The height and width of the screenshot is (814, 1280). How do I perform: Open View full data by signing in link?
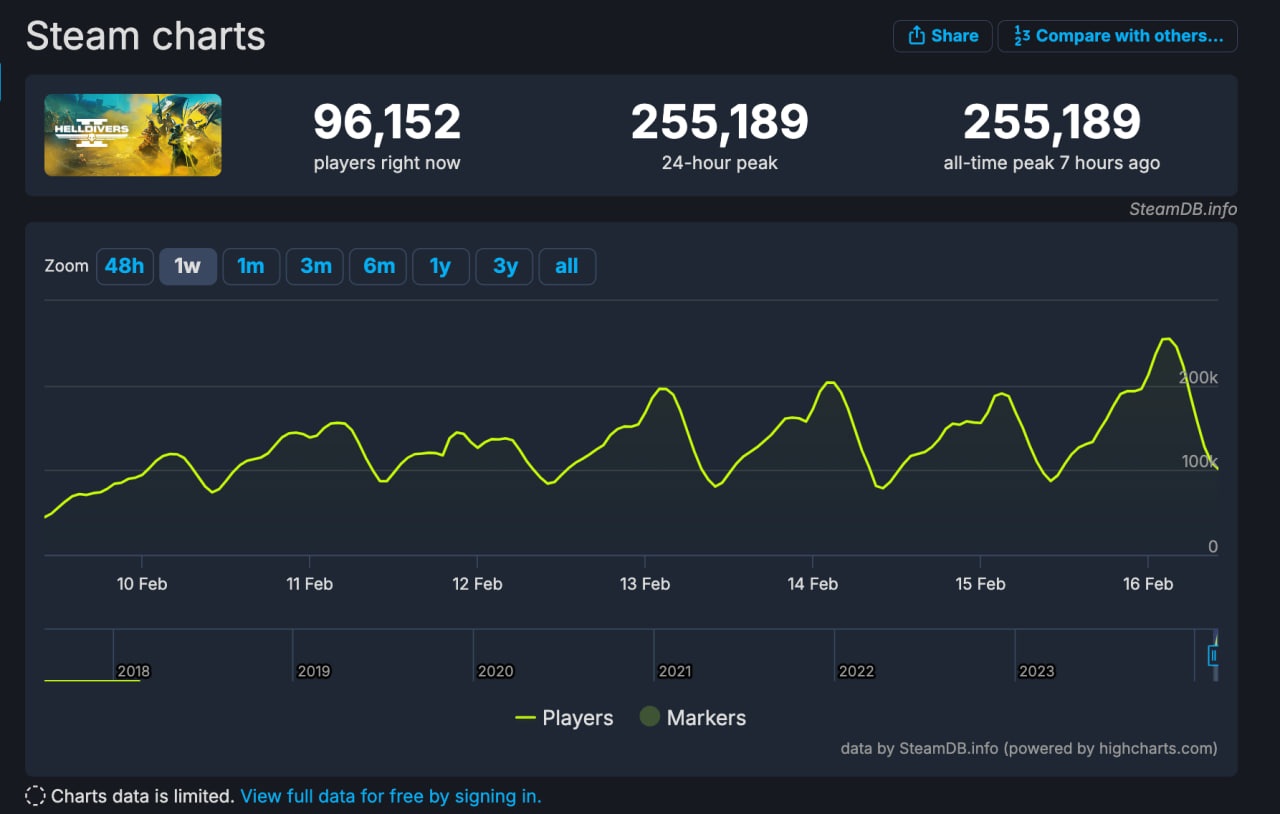(x=391, y=796)
